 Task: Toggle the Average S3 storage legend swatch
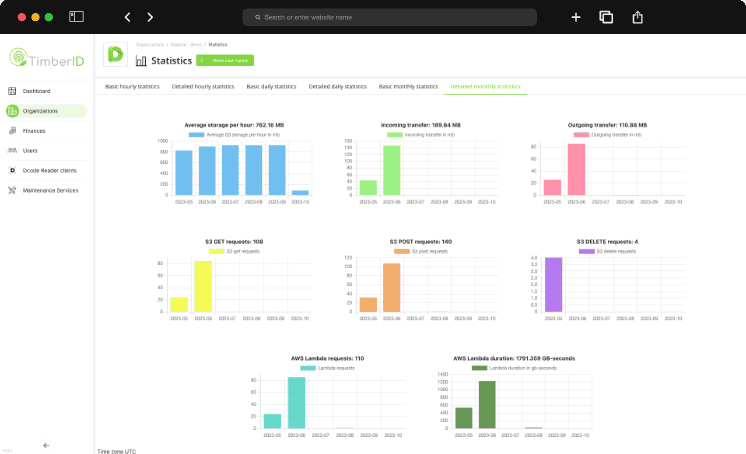click(x=196, y=135)
